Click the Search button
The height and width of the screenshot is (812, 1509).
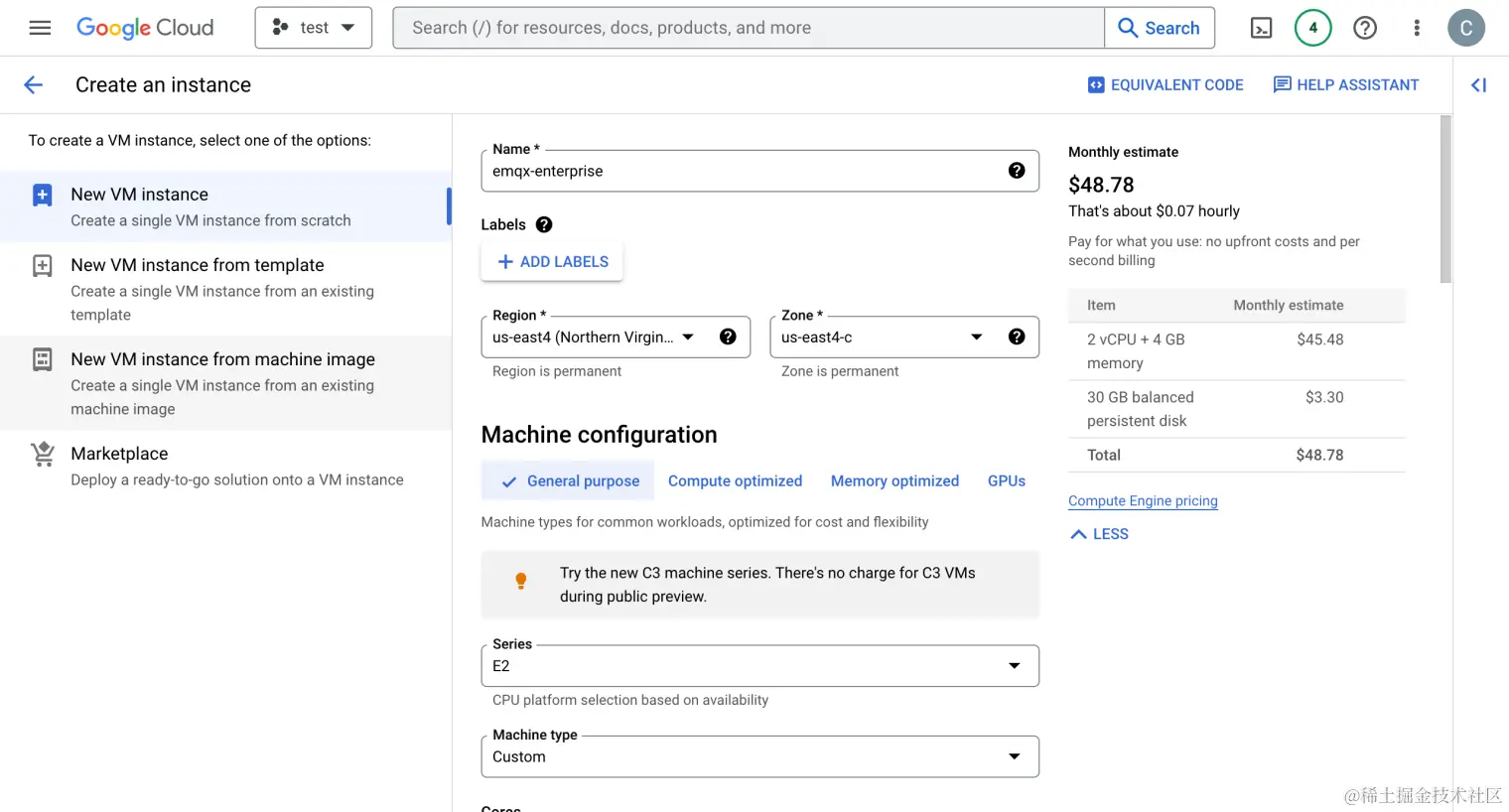(x=1160, y=28)
